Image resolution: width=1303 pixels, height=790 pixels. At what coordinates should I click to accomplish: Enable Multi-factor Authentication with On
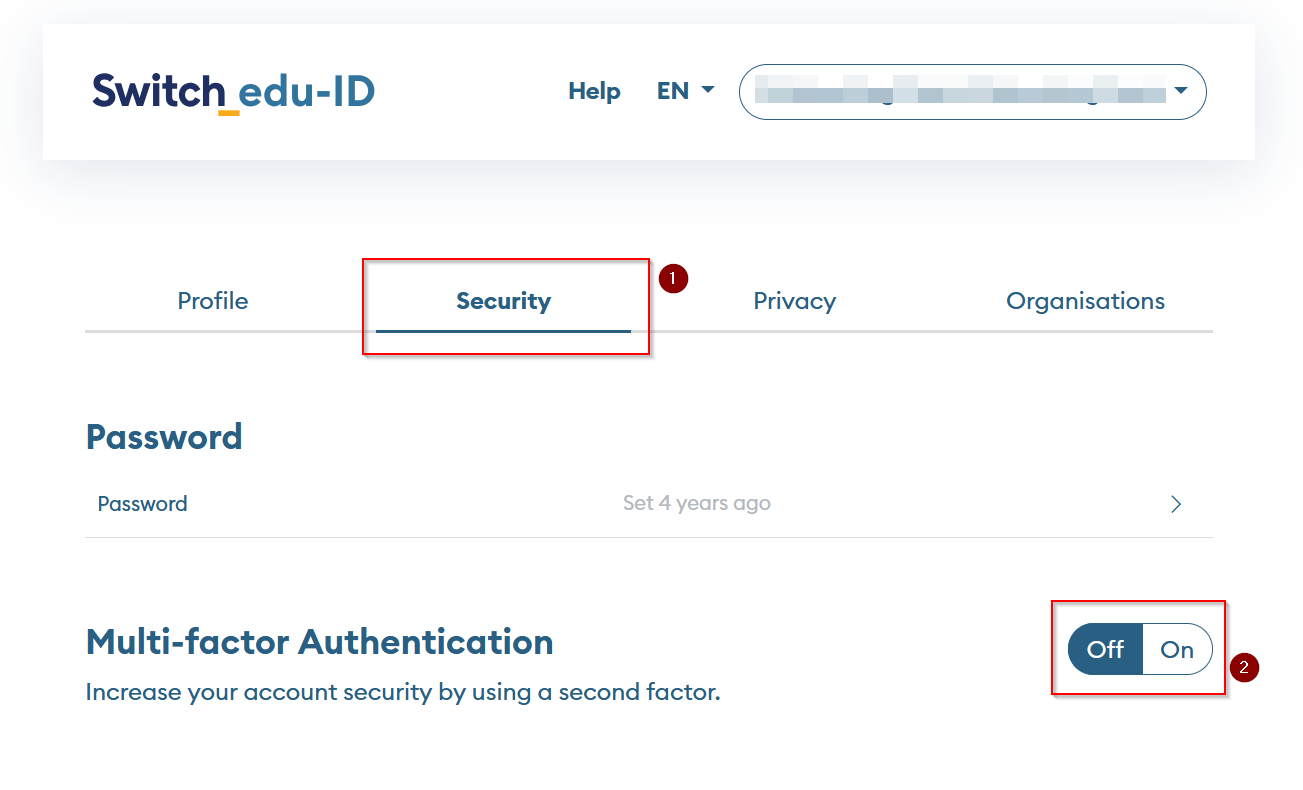point(1177,650)
